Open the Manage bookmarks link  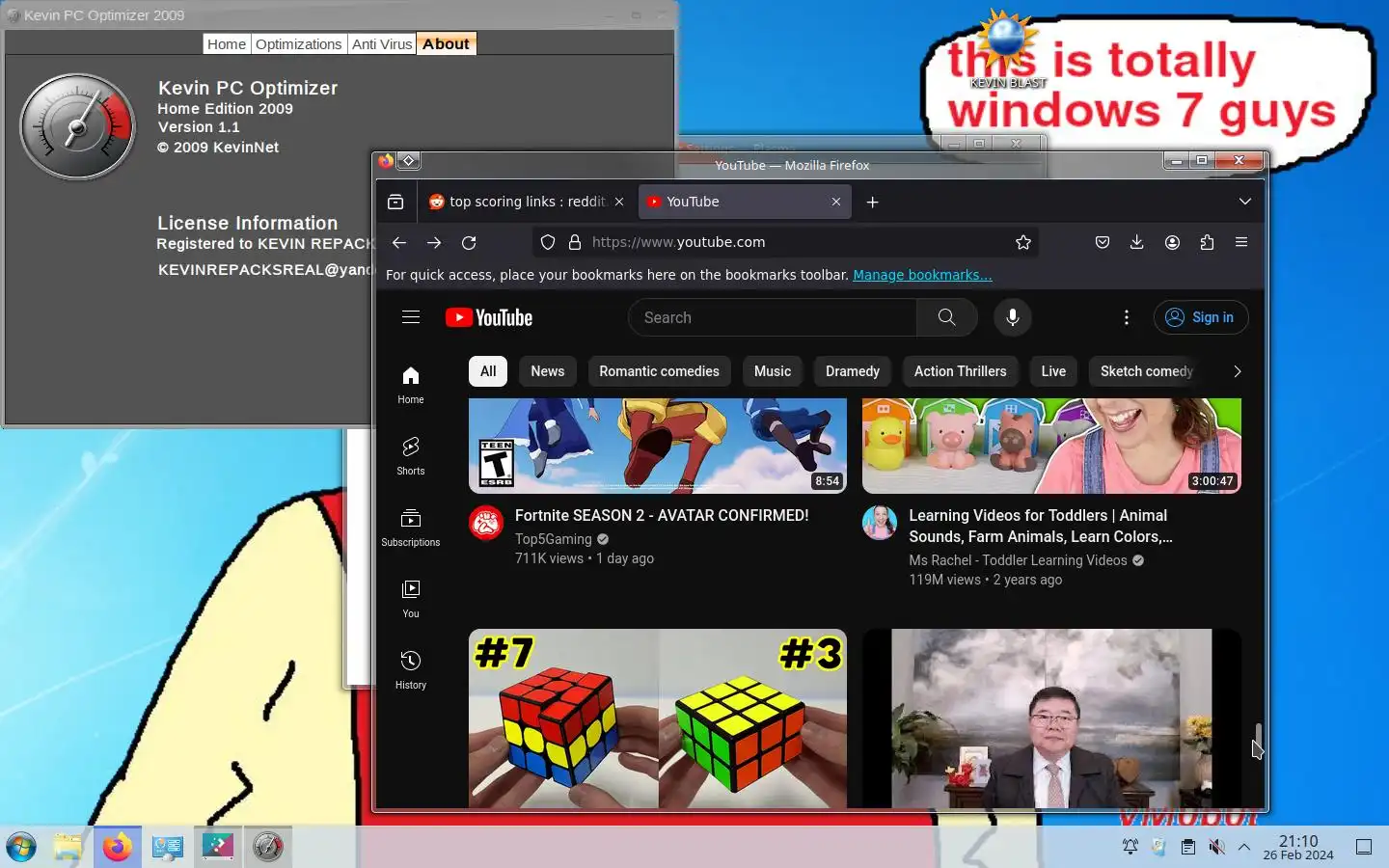922,275
